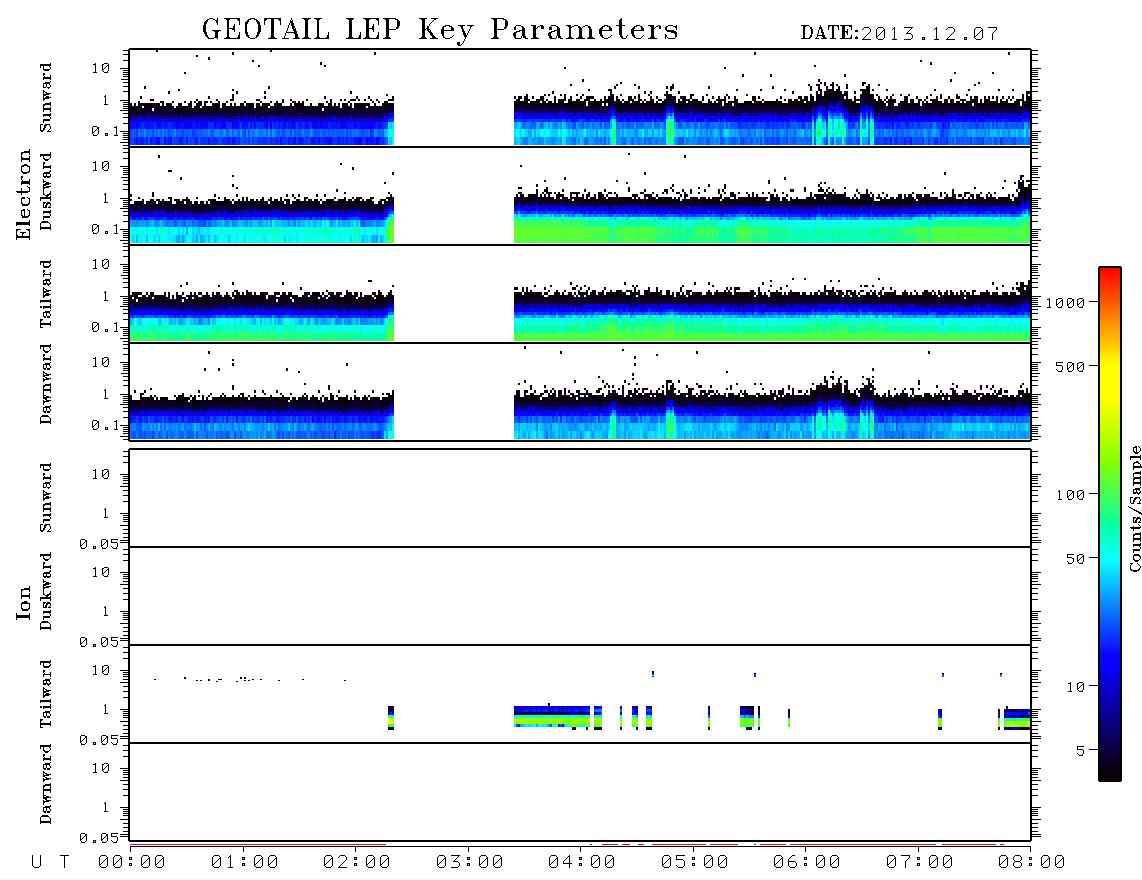
Task: Click the 08:00 time axis label
Action: click(x=1031, y=863)
